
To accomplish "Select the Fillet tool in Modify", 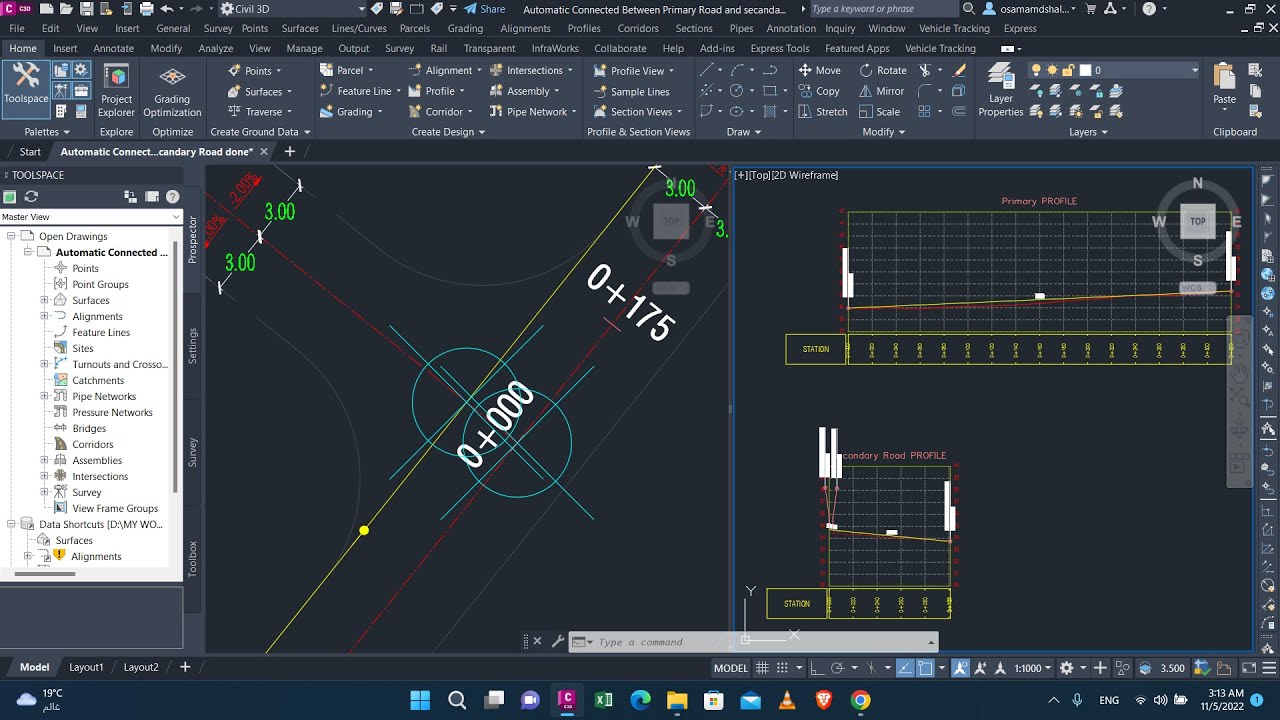I will pos(925,91).
